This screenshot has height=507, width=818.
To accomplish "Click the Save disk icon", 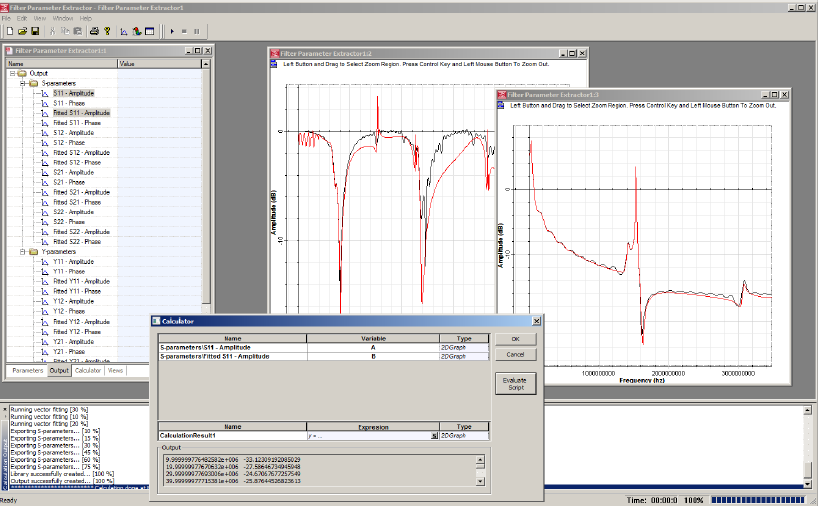I will pyautogui.click(x=35, y=31).
